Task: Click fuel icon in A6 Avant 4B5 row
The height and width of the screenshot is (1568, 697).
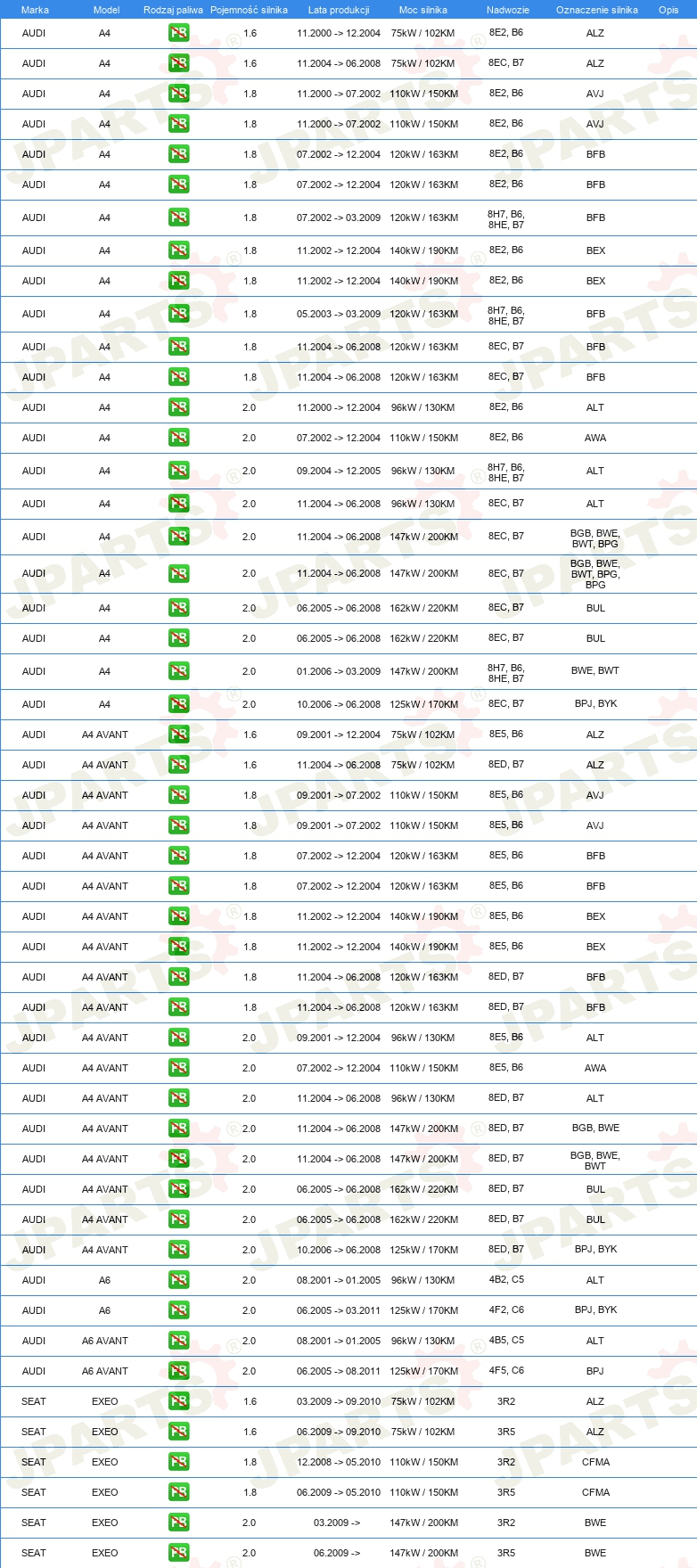Action: tap(178, 1341)
